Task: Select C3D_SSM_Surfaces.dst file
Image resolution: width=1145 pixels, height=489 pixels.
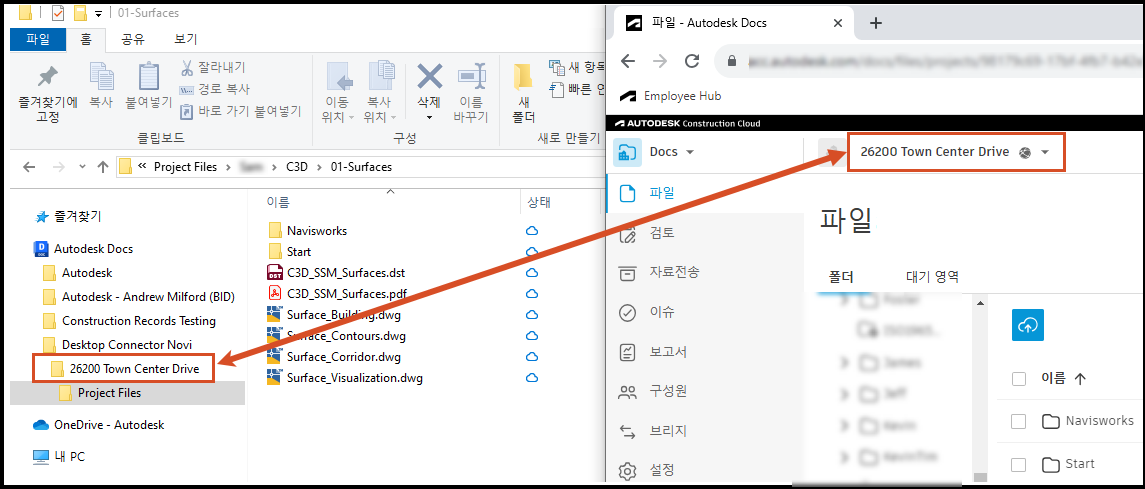Action: pyautogui.click(x=336, y=273)
